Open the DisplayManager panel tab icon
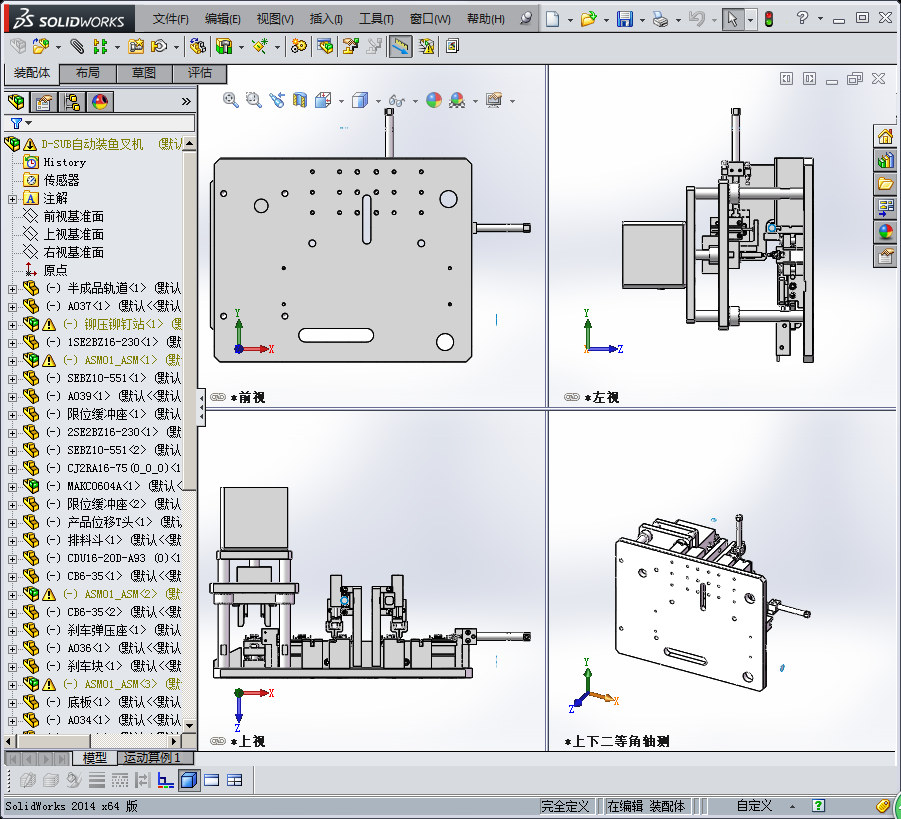The width and height of the screenshot is (901, 819). pos(100,102)
